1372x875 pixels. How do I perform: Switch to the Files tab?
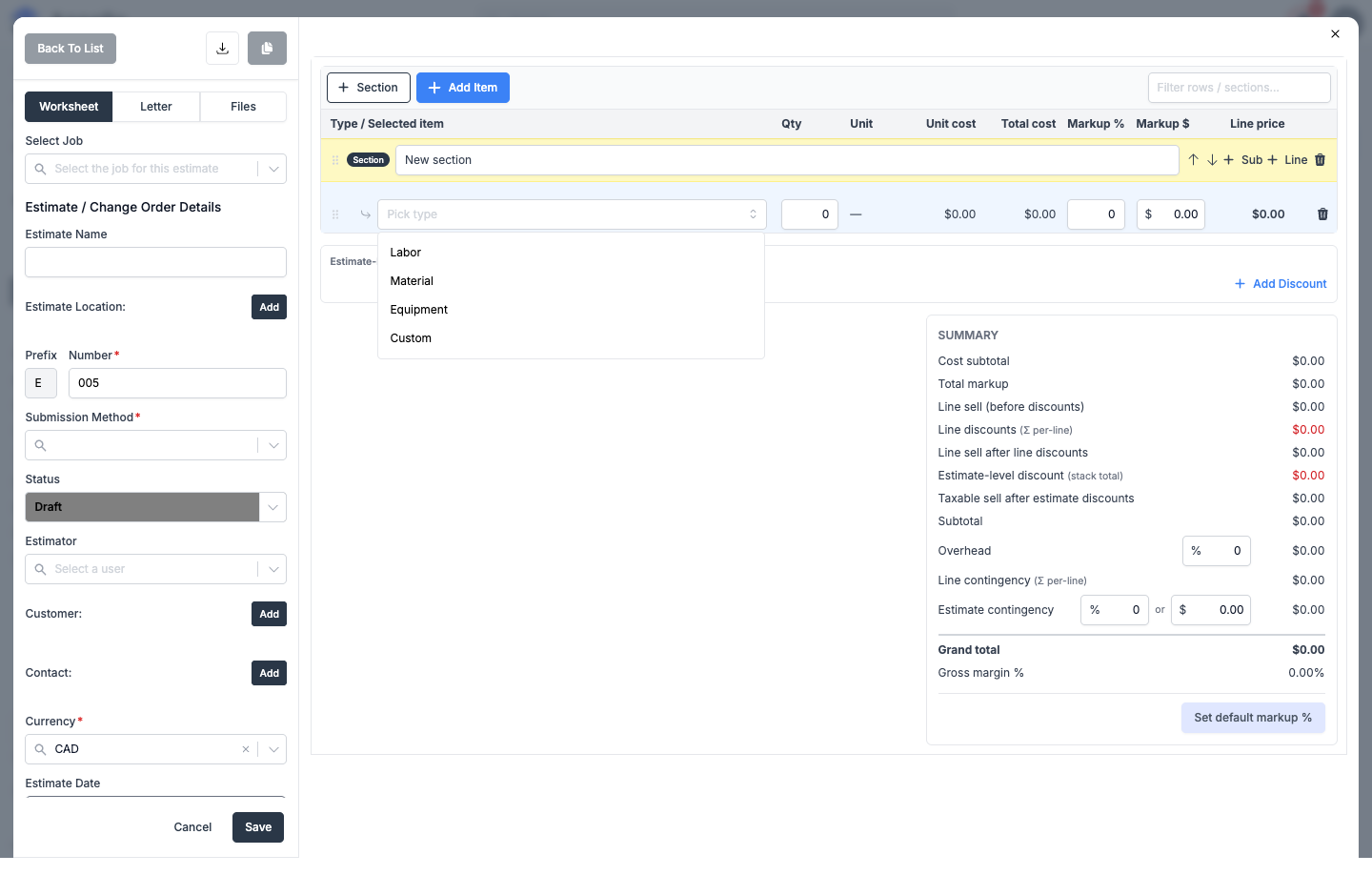pyautogui.click(x=243, y=107)
